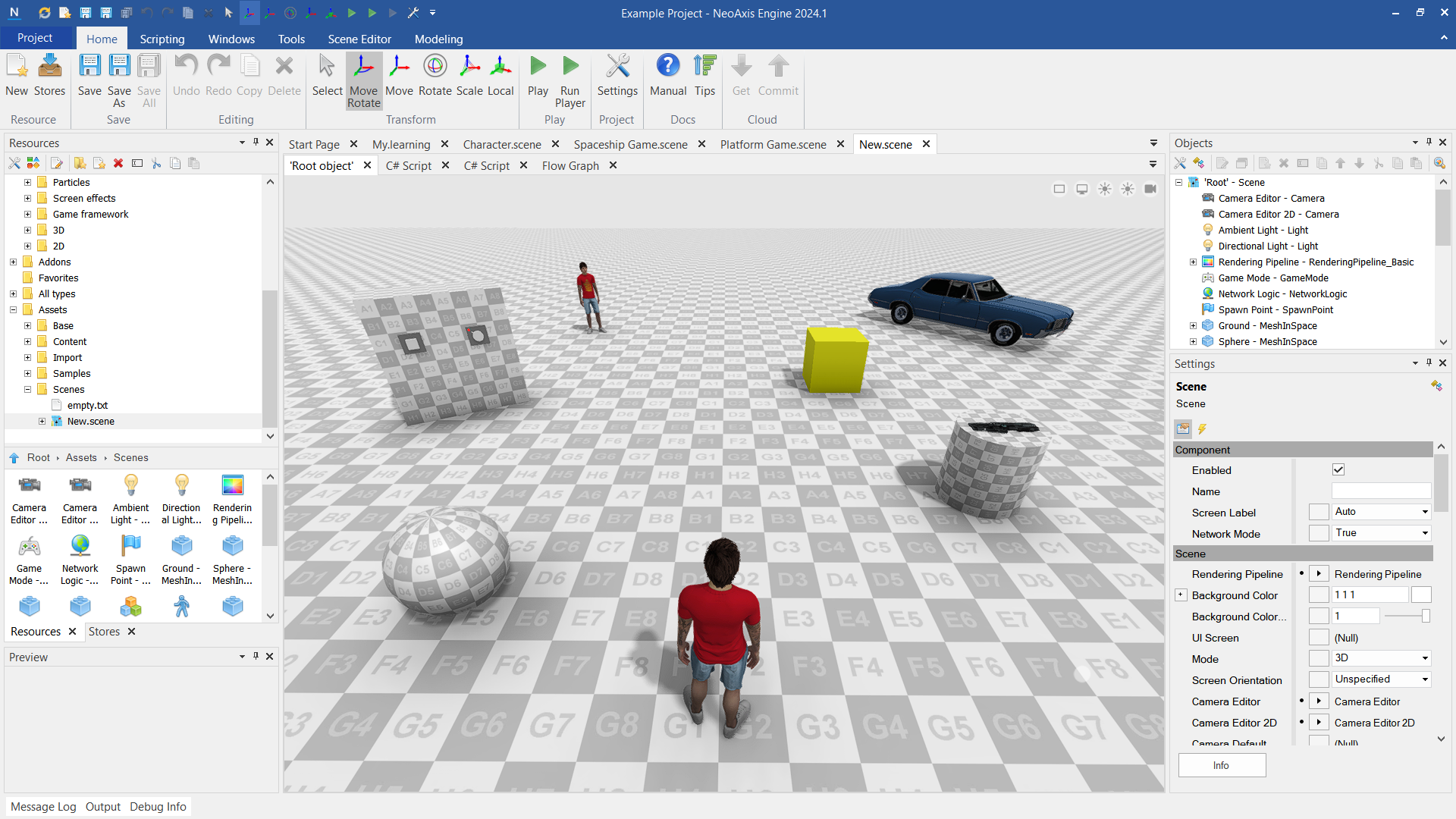Screen dimensions: 1456x819
Task: Open the Mode 3D dropdown
Action: [x=1382, y=658]
